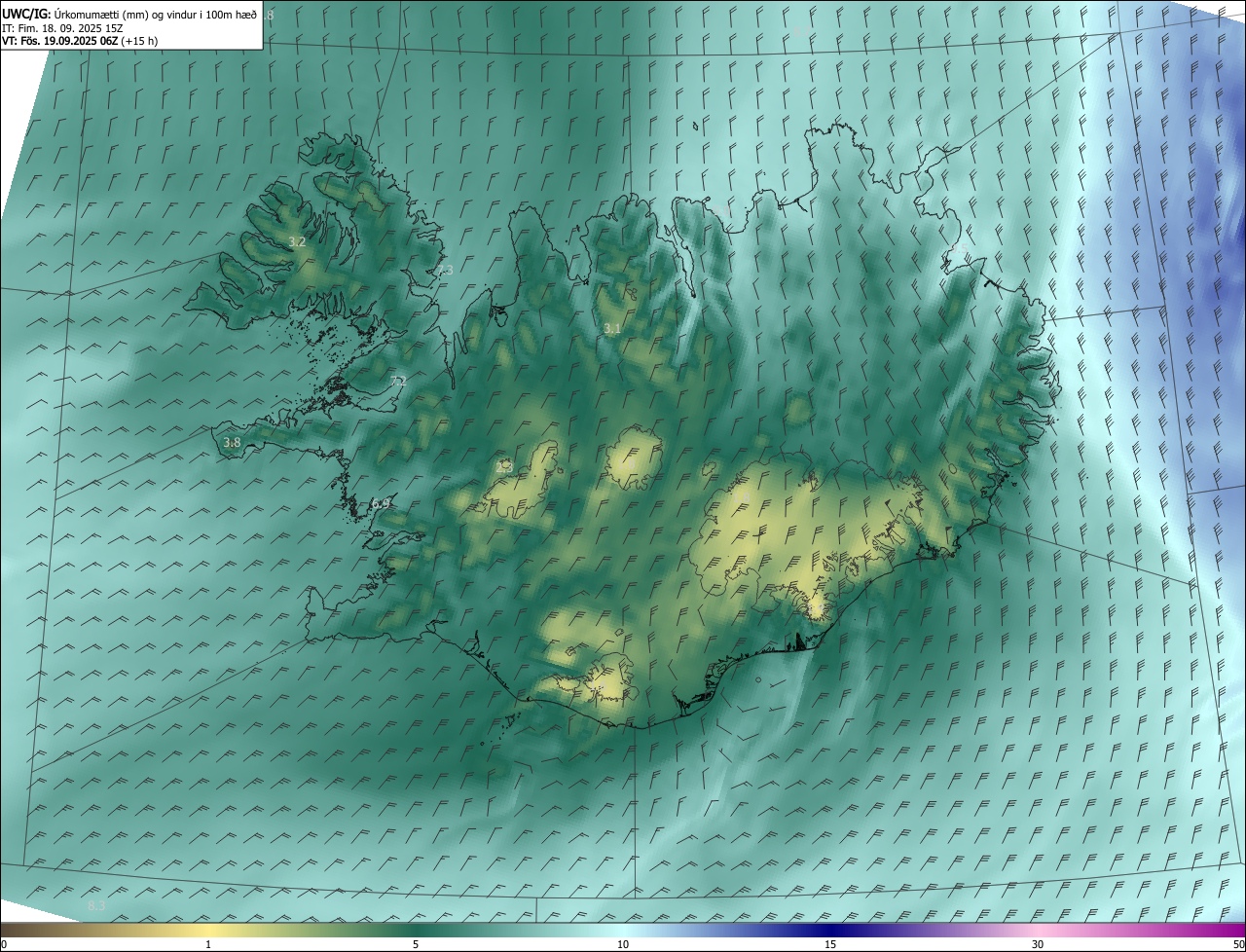Click the 'VT: Fös. 19.09.2025 06Z (+15 h)' line

tap(80, 41)
